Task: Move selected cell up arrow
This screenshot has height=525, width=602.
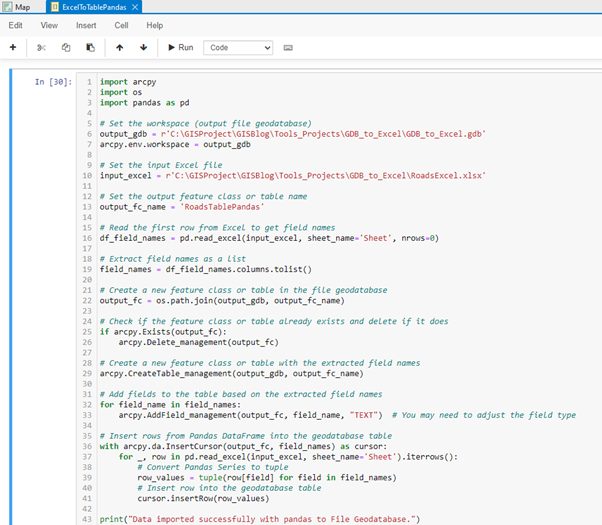Action: [x=120, y=48]
